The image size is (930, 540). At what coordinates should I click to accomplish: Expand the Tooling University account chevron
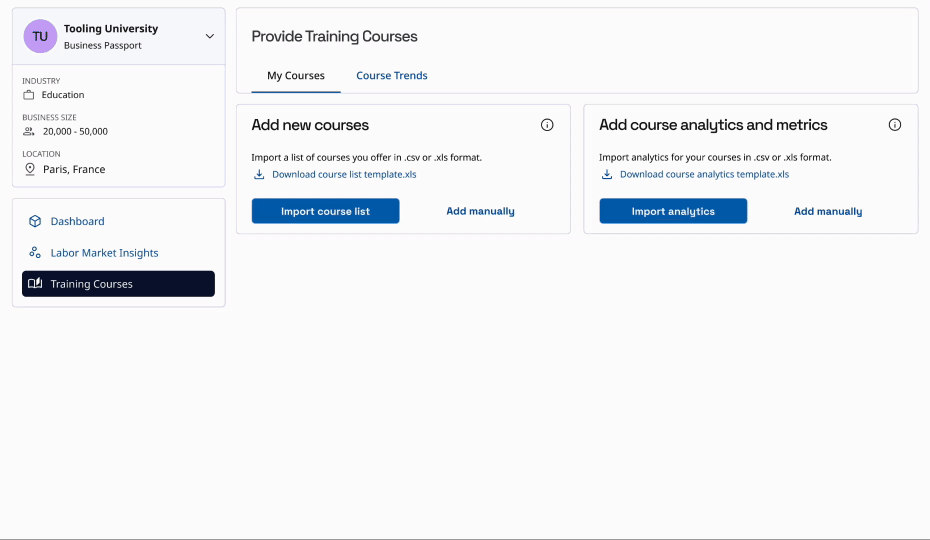(x=209, y=36)
